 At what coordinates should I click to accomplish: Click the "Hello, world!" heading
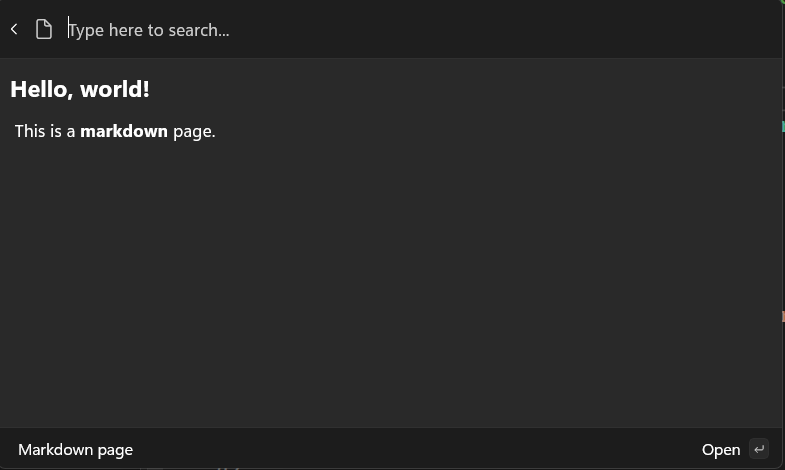point(80,89)
